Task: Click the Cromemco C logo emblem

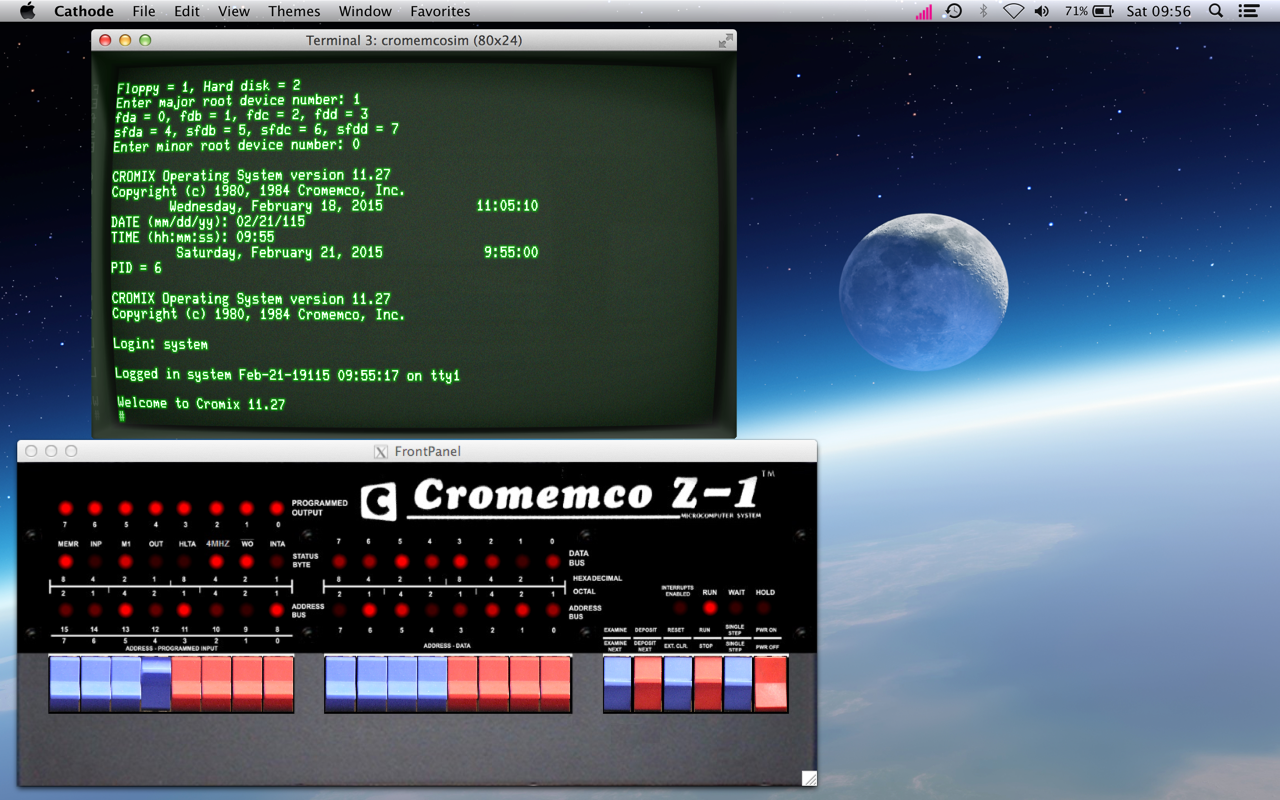Action: coord(379,501)
